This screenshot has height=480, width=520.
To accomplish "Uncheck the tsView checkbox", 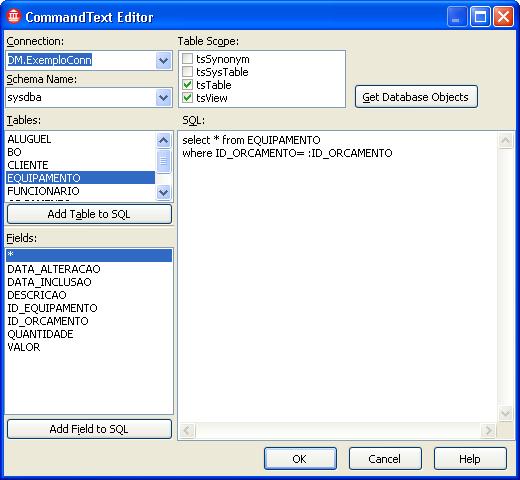I will 187,98.
